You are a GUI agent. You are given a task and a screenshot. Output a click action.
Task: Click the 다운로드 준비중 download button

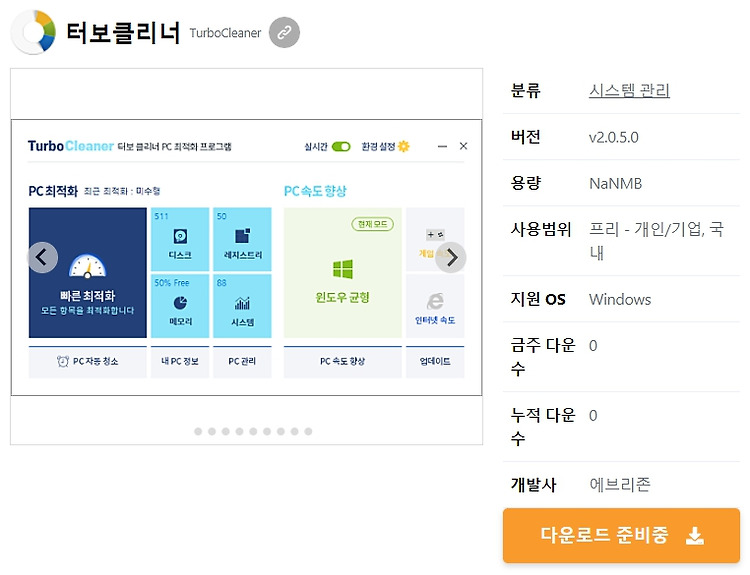[621, 535]
